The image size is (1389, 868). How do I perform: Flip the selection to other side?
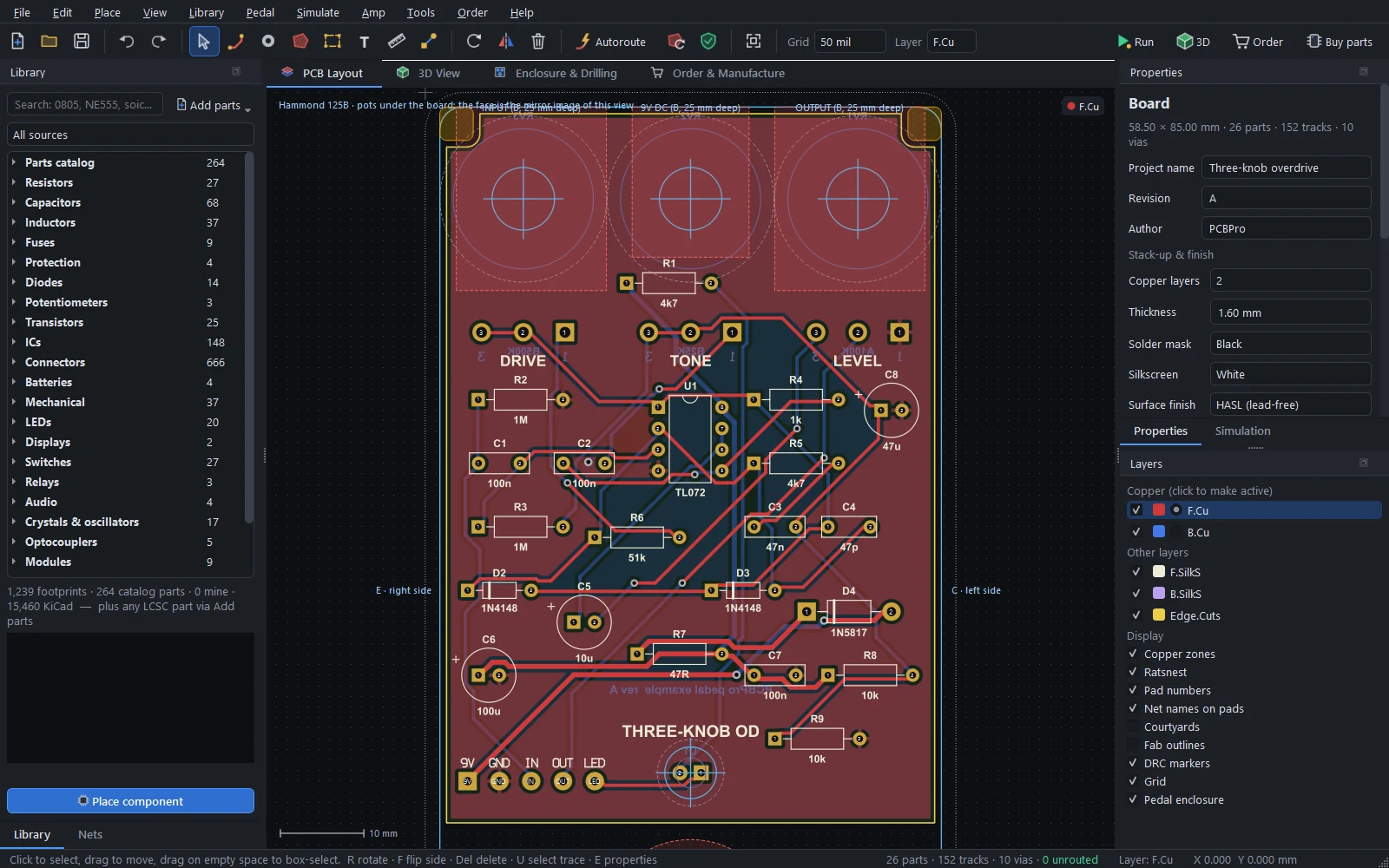click(506, 41)
